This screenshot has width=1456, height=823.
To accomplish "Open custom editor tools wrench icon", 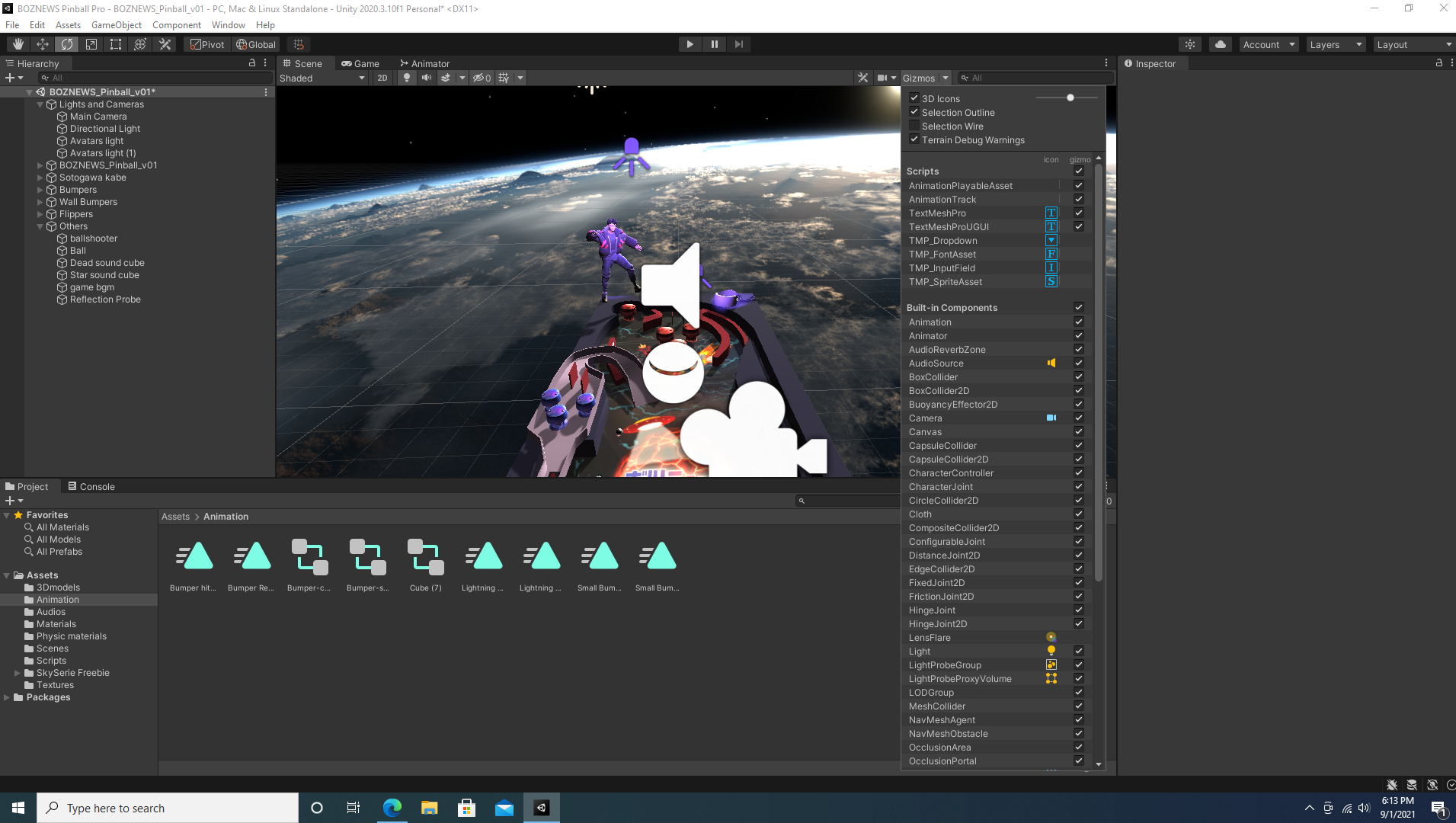I will pyautogui.click(x=165, y=44).
